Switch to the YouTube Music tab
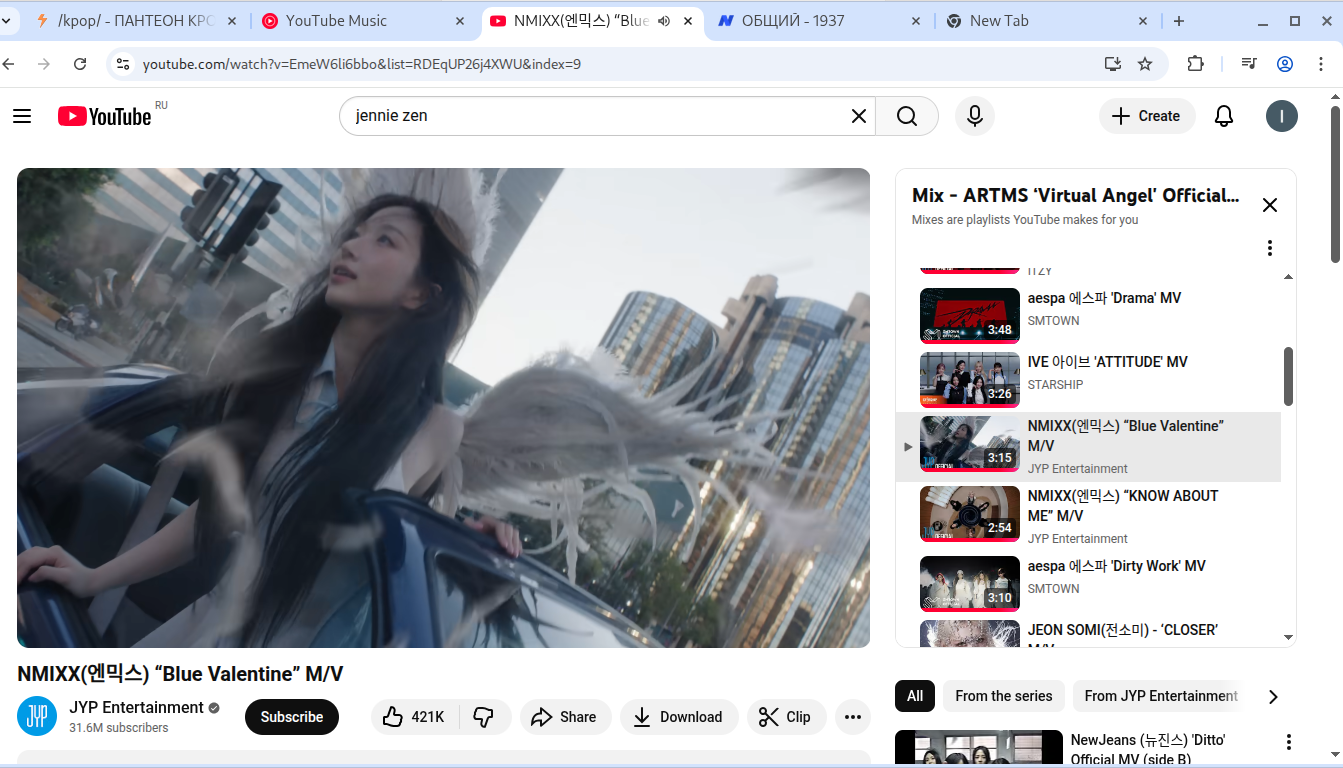The image size is (1343, 768). 364,21
